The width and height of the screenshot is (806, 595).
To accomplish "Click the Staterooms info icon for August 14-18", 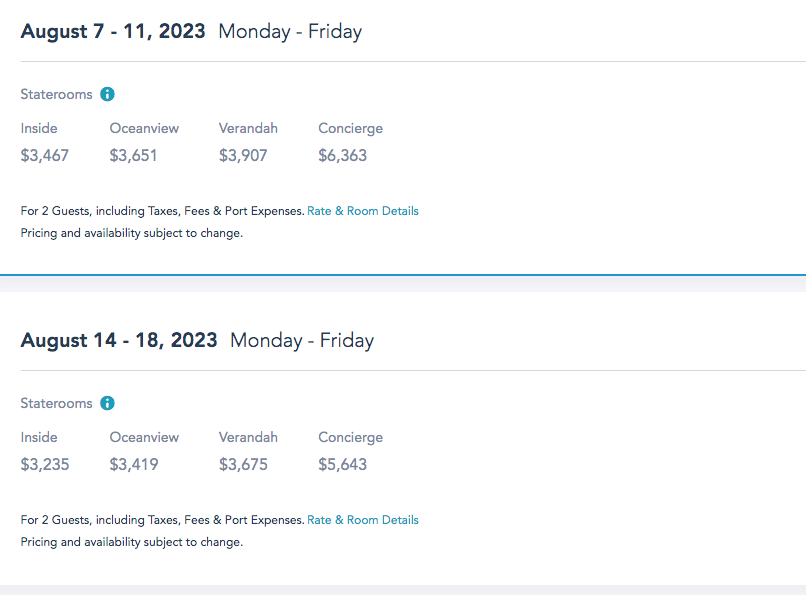I will point(108,403).
